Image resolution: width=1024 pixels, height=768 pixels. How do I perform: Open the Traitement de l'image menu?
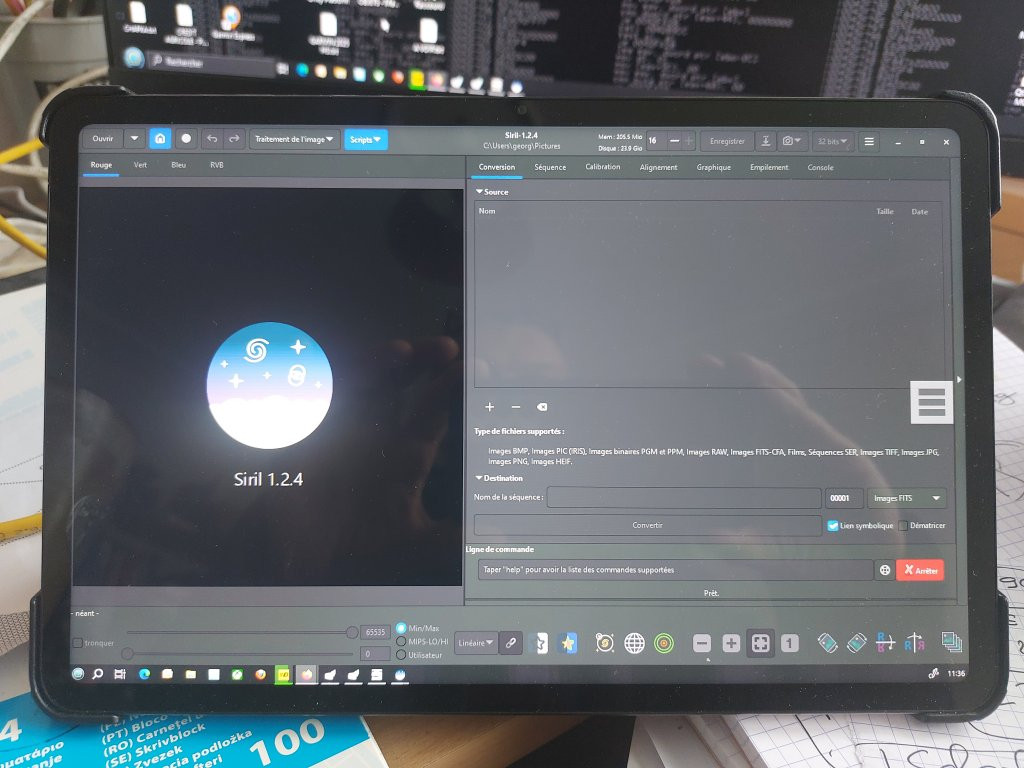pyautogui.click(x=294, y=139)
